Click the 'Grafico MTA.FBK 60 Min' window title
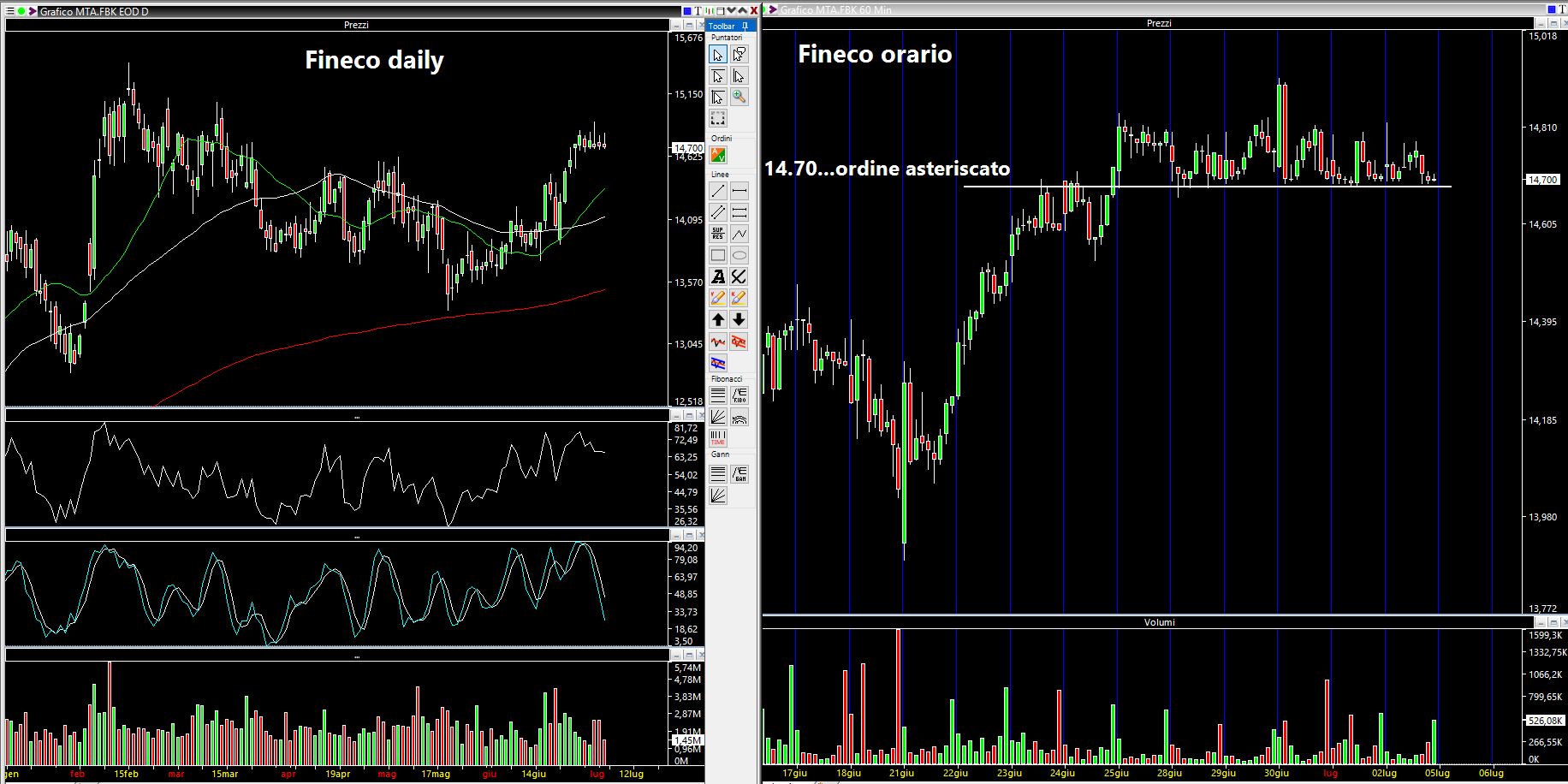 pyautogui.click(x=835, y=10)
